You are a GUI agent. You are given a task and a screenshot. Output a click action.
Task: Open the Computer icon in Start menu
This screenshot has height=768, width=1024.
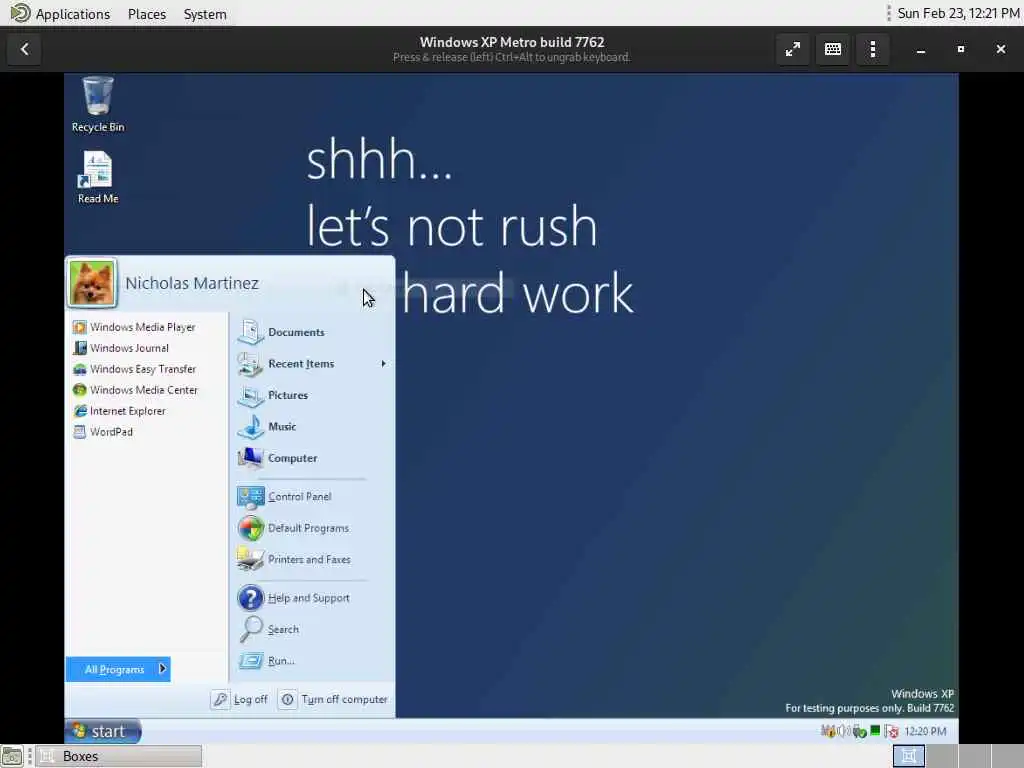250,458
